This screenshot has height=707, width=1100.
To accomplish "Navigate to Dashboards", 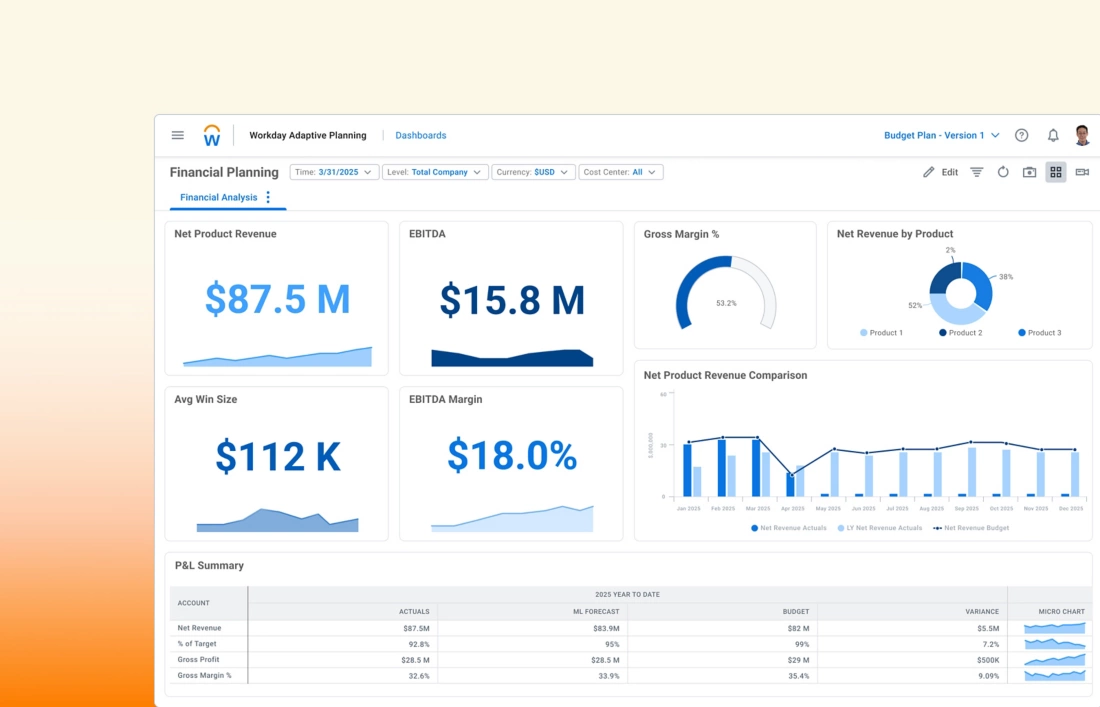I will pyautogui.click(x=420, y=135).
